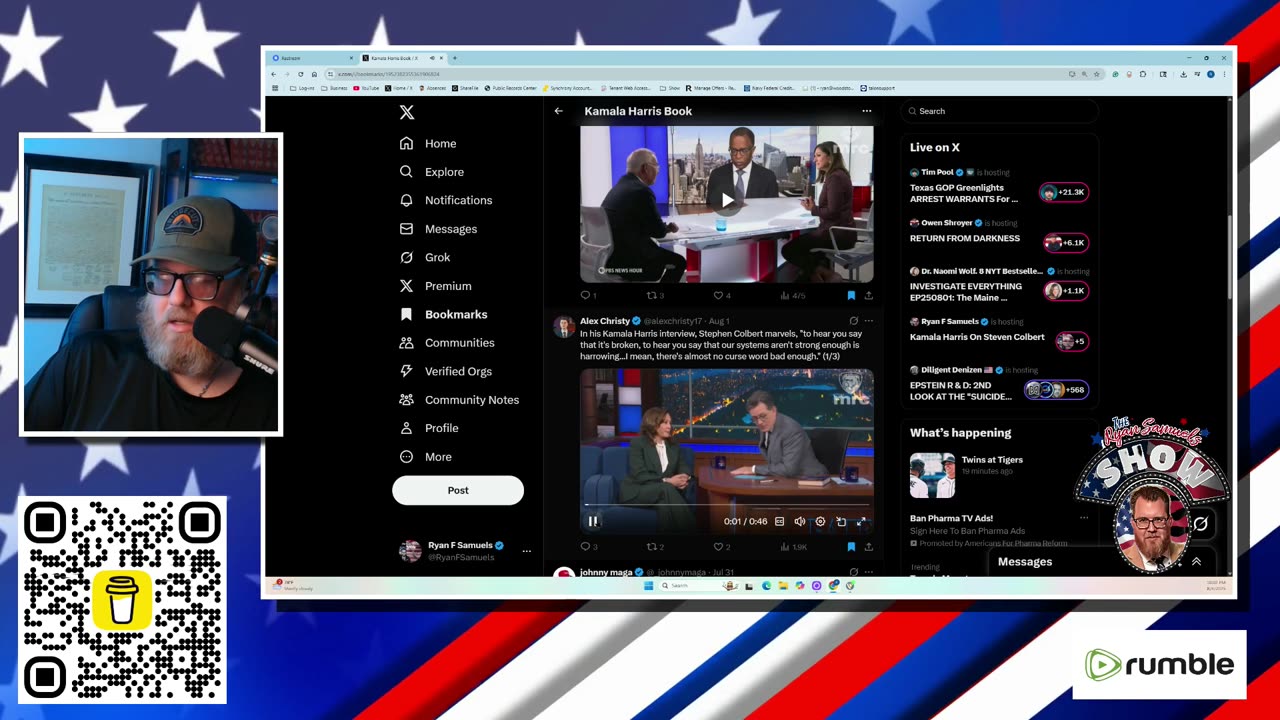Screen dimensions: 1280x720
Task: Open Verified Orgs page
Action: pyautogui.click(x=446, y=371)
